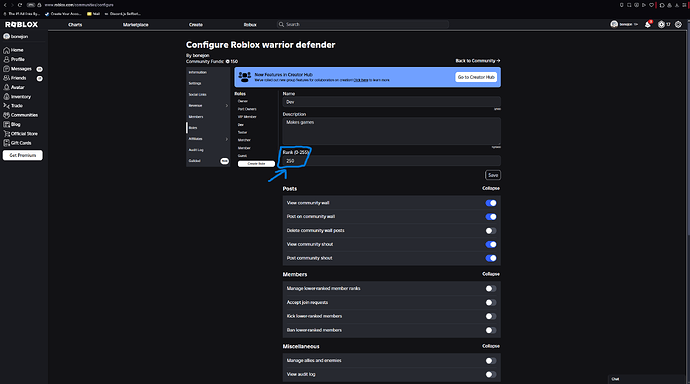This screenshot has width=690, height=384.
Task: Select the Owner role
Action: point(243,101)
